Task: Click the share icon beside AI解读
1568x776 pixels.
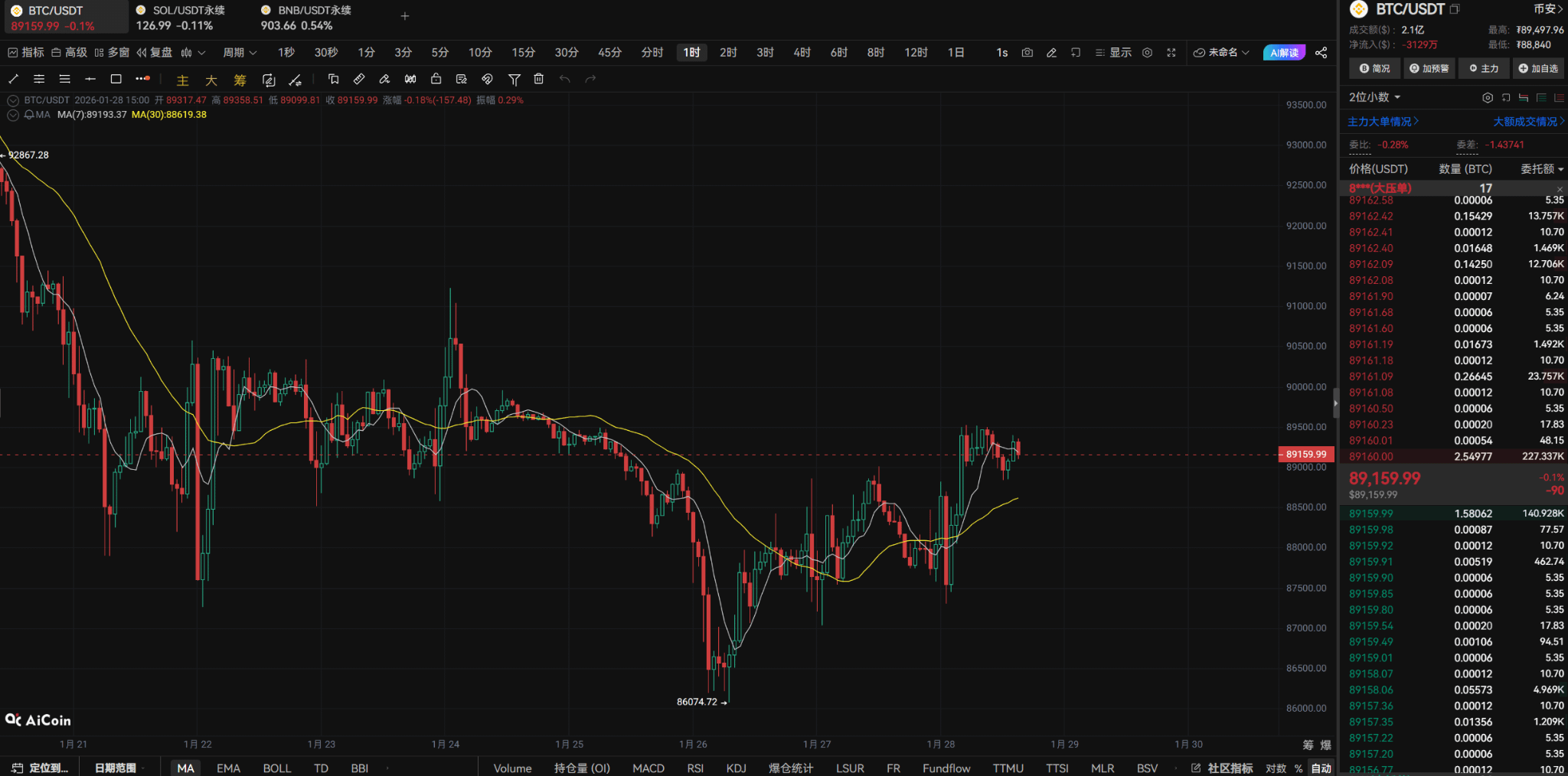Action: 1321,53
